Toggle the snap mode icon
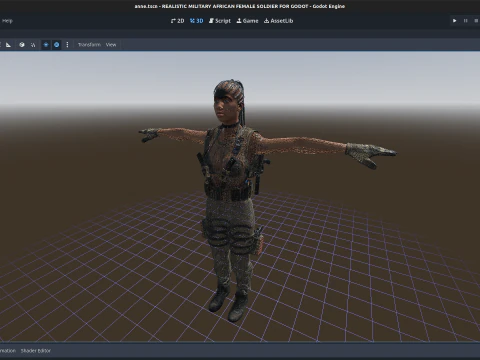This screenshot has height=360, width=480. tap(33, 45)
